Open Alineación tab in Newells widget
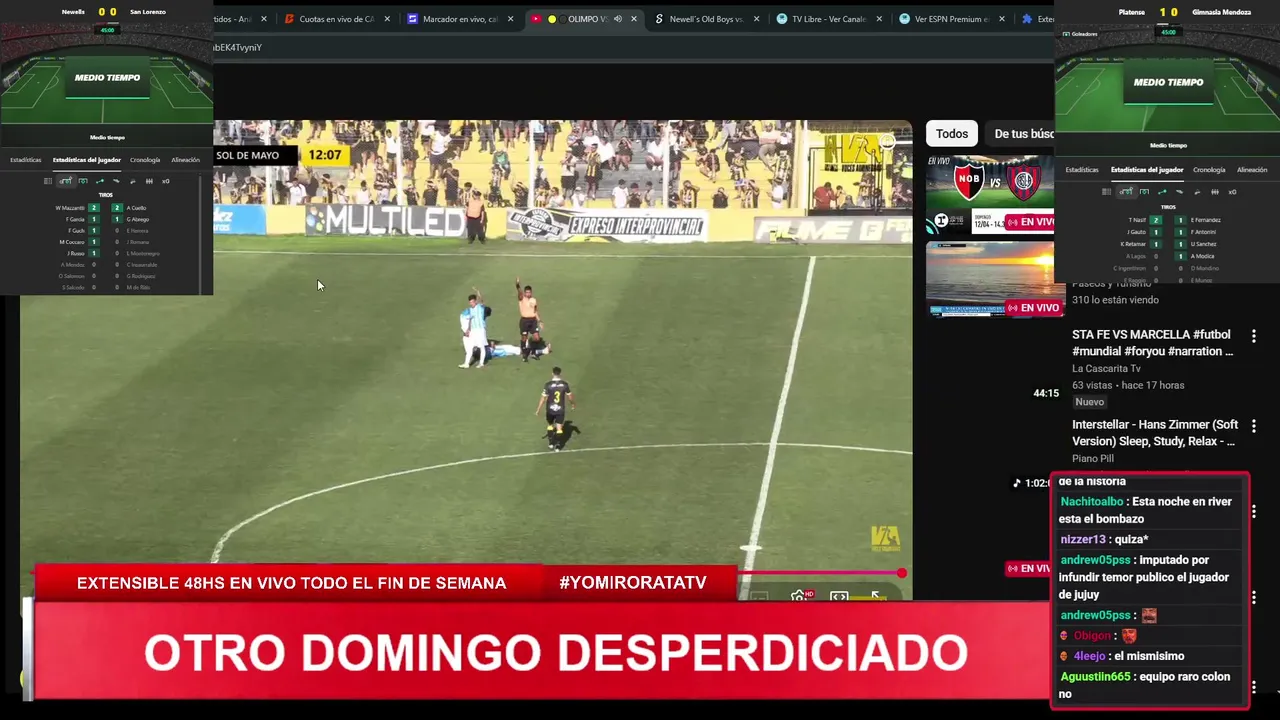This screenshot has width=1280, height=720. pyautogui.click(x=186, y=160)
